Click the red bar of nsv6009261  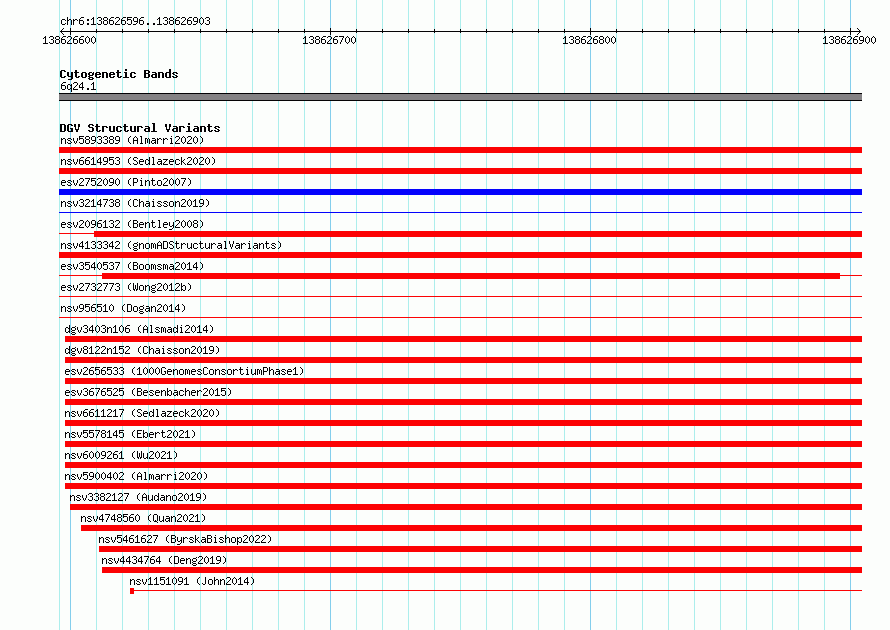(x=463, y=465)
